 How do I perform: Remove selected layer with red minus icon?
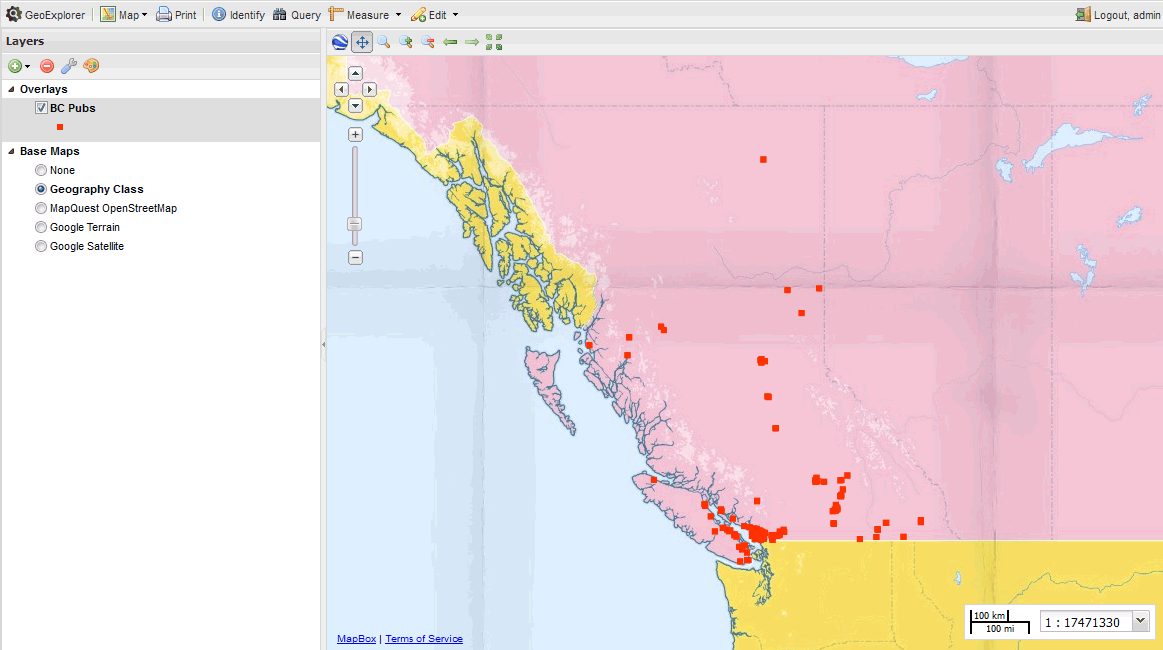pos(47,66)
